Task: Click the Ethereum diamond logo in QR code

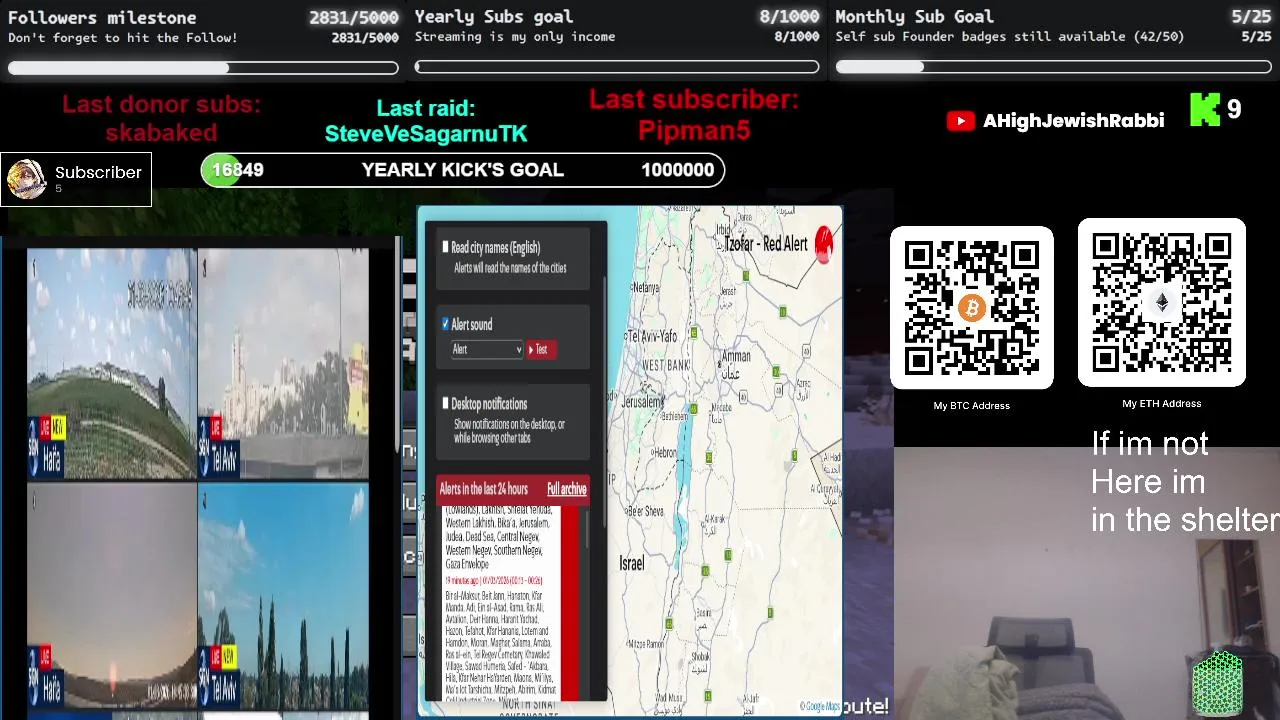Action: click(1162, 303)
